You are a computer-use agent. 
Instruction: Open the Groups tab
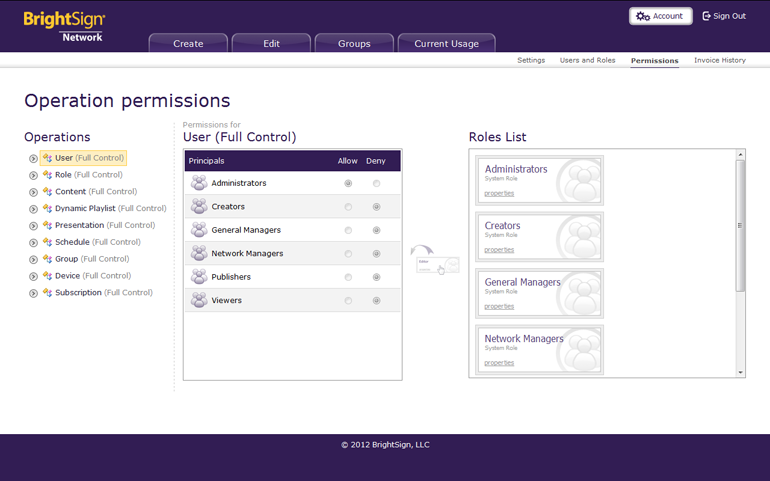[x=354, y=43]
